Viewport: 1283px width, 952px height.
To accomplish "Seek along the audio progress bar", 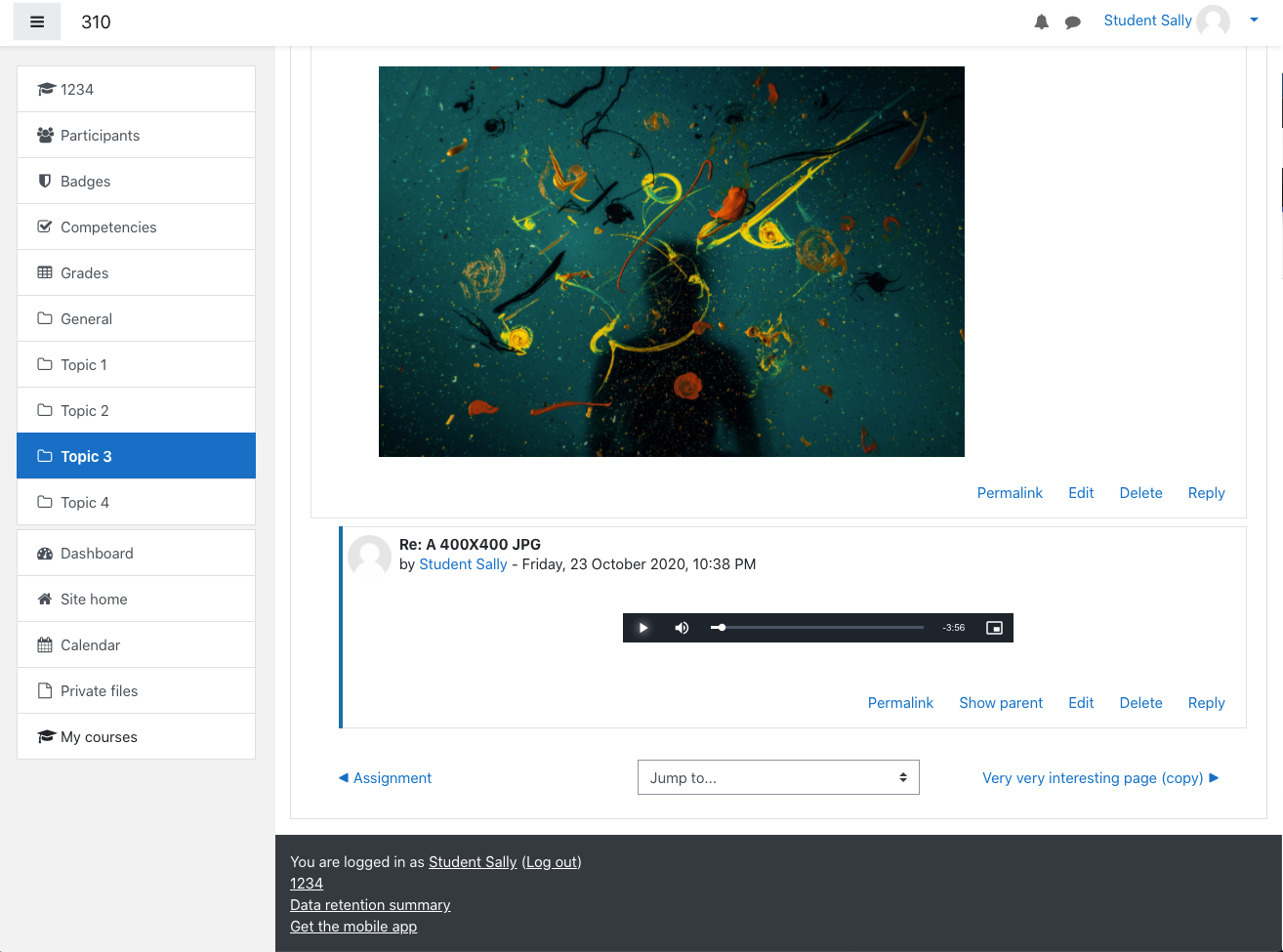I will tap(817, 628).
